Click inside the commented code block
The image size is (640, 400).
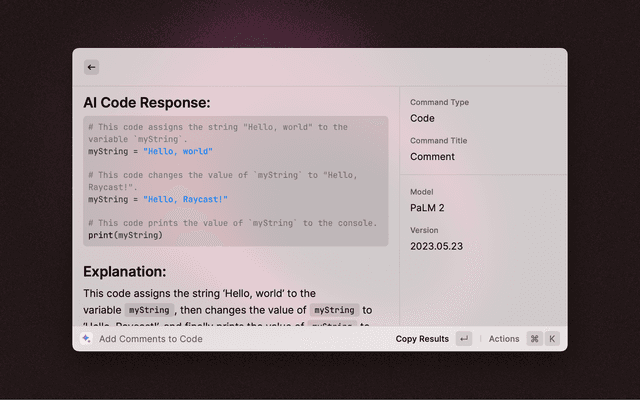[x=236, y=182]
